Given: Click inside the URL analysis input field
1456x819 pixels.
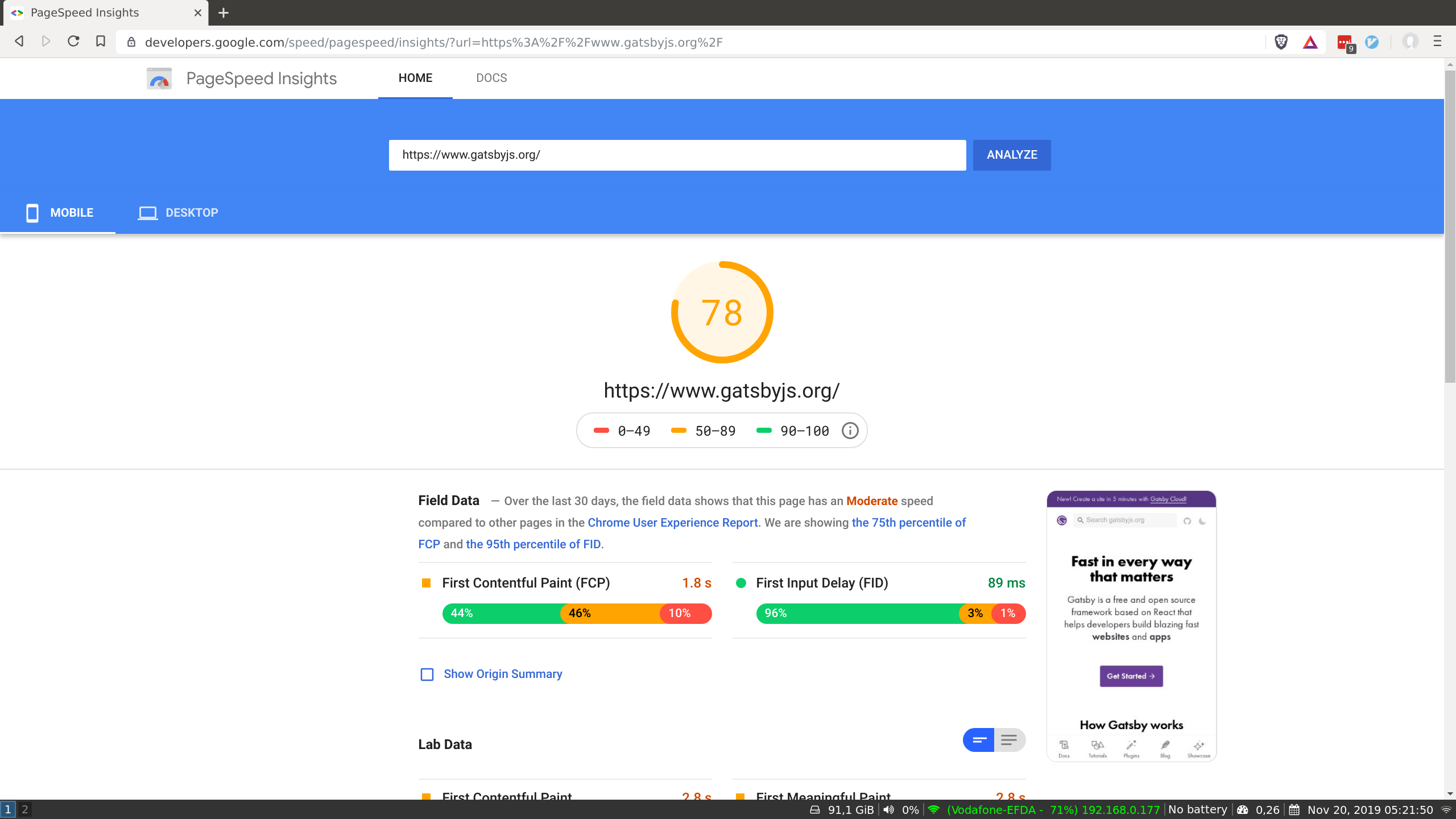Looking at the screenshot, I should (677, 155).
